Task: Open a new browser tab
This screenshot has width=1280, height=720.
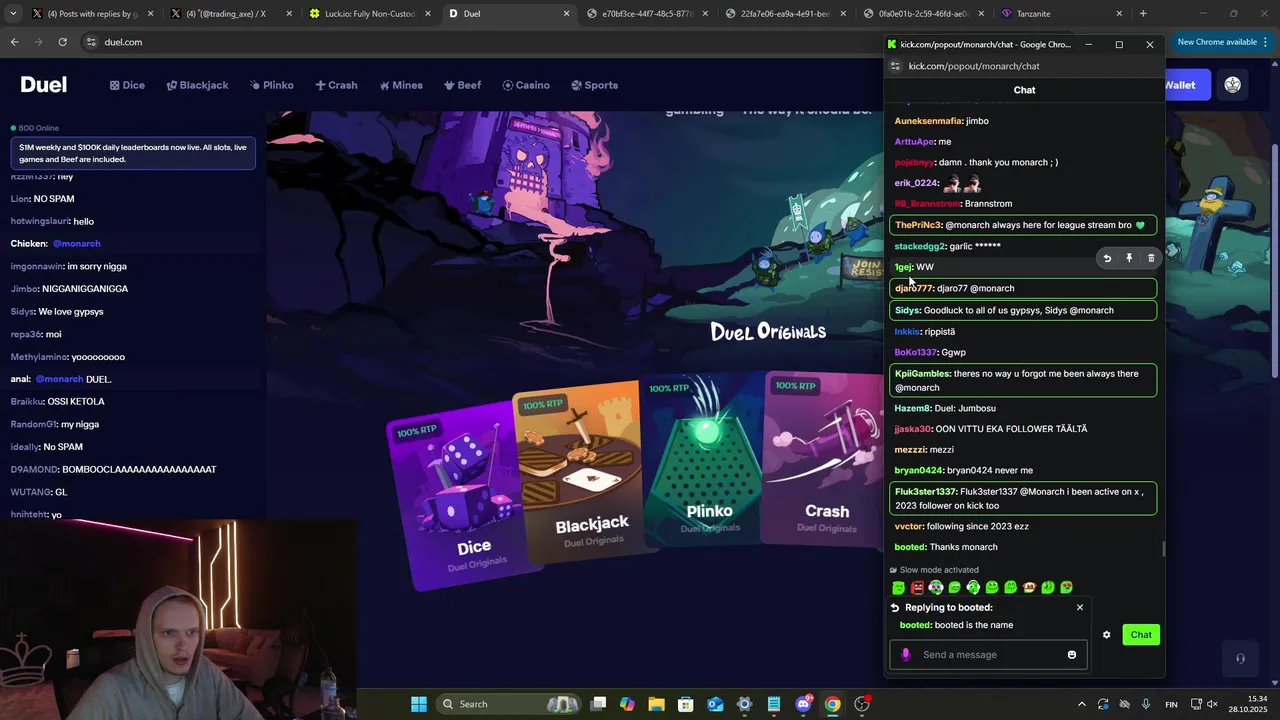Action: pyautogui.click(x=1143, y=14)
